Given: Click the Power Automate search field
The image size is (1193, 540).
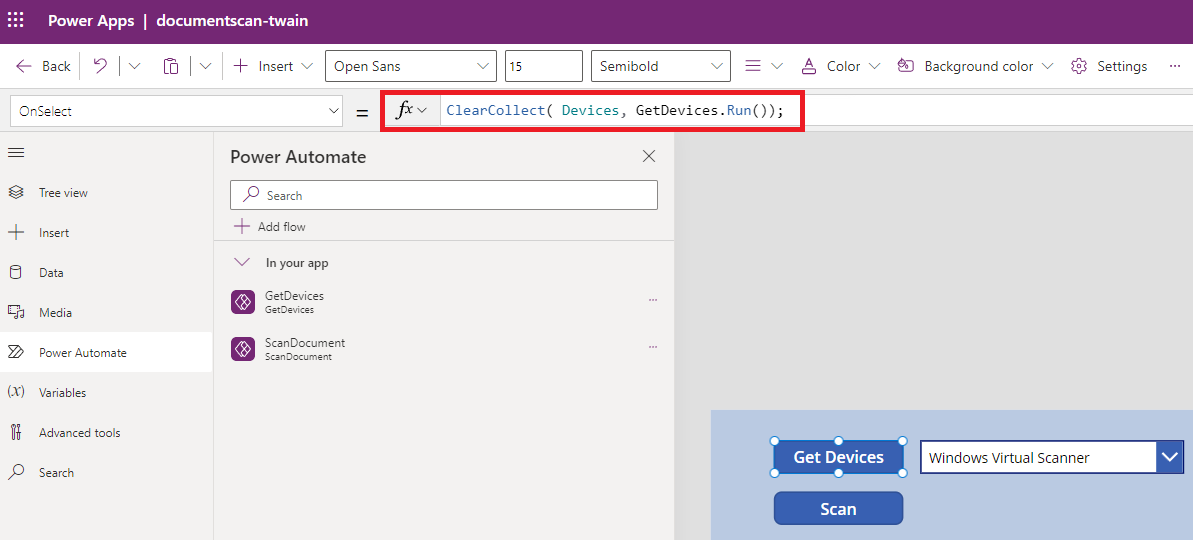Looking at the screenshot, I should pyautogui.click(x=444, y=195).
